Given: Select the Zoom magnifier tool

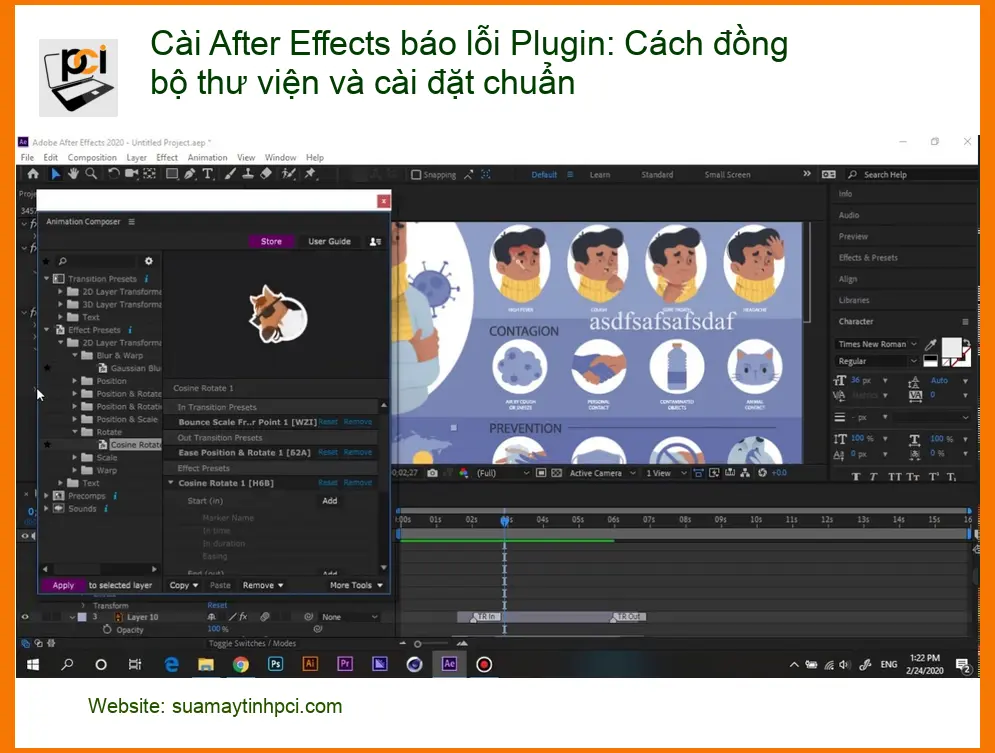Looking at the screenshot, I should pyautogui.click(x=91, y=174).
